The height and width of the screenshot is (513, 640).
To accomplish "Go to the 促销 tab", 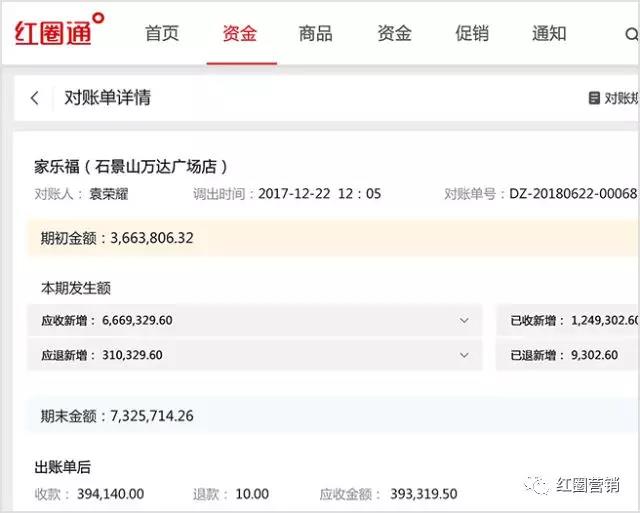I will tap(472, 33).
